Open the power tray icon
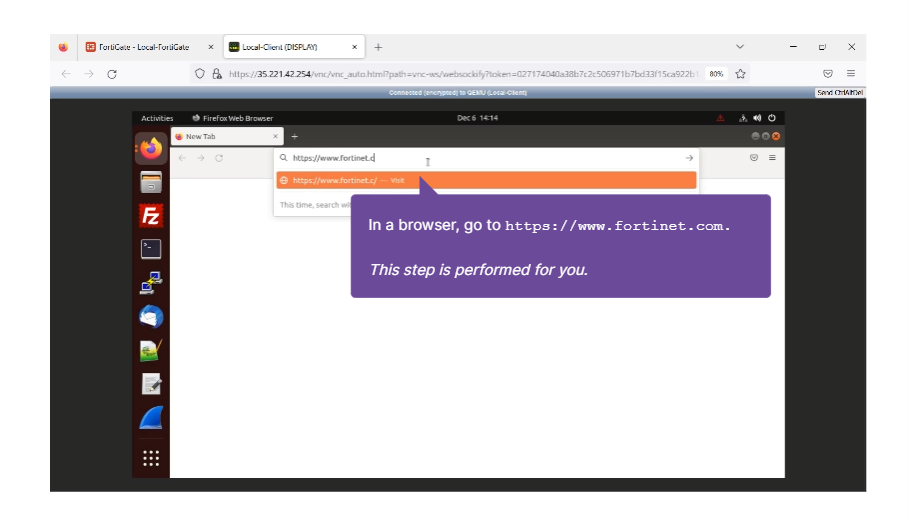This screenshot has height=525, width=908. click(x=772, y=118)
